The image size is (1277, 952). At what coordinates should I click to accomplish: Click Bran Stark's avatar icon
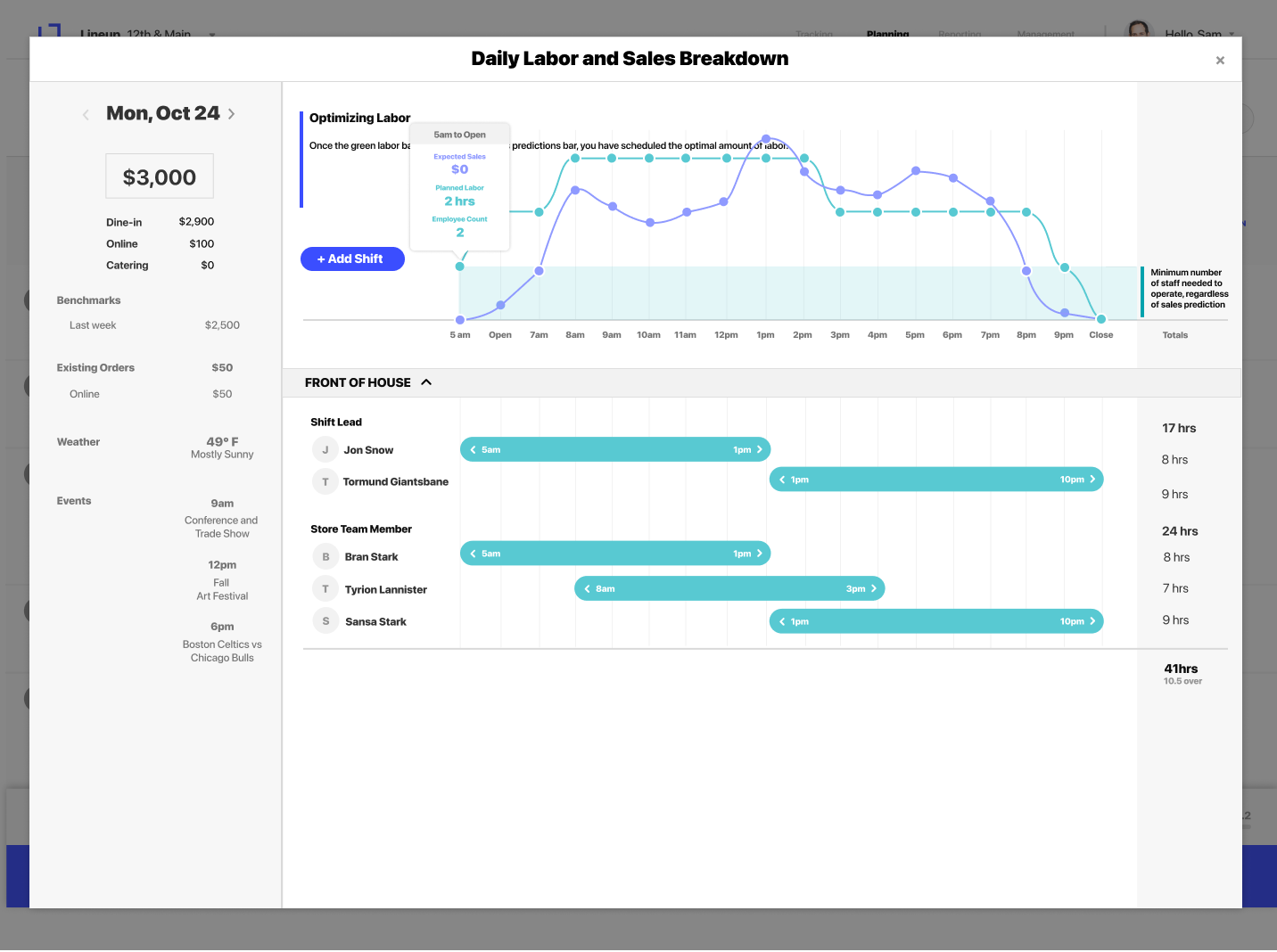click(325, 557)
